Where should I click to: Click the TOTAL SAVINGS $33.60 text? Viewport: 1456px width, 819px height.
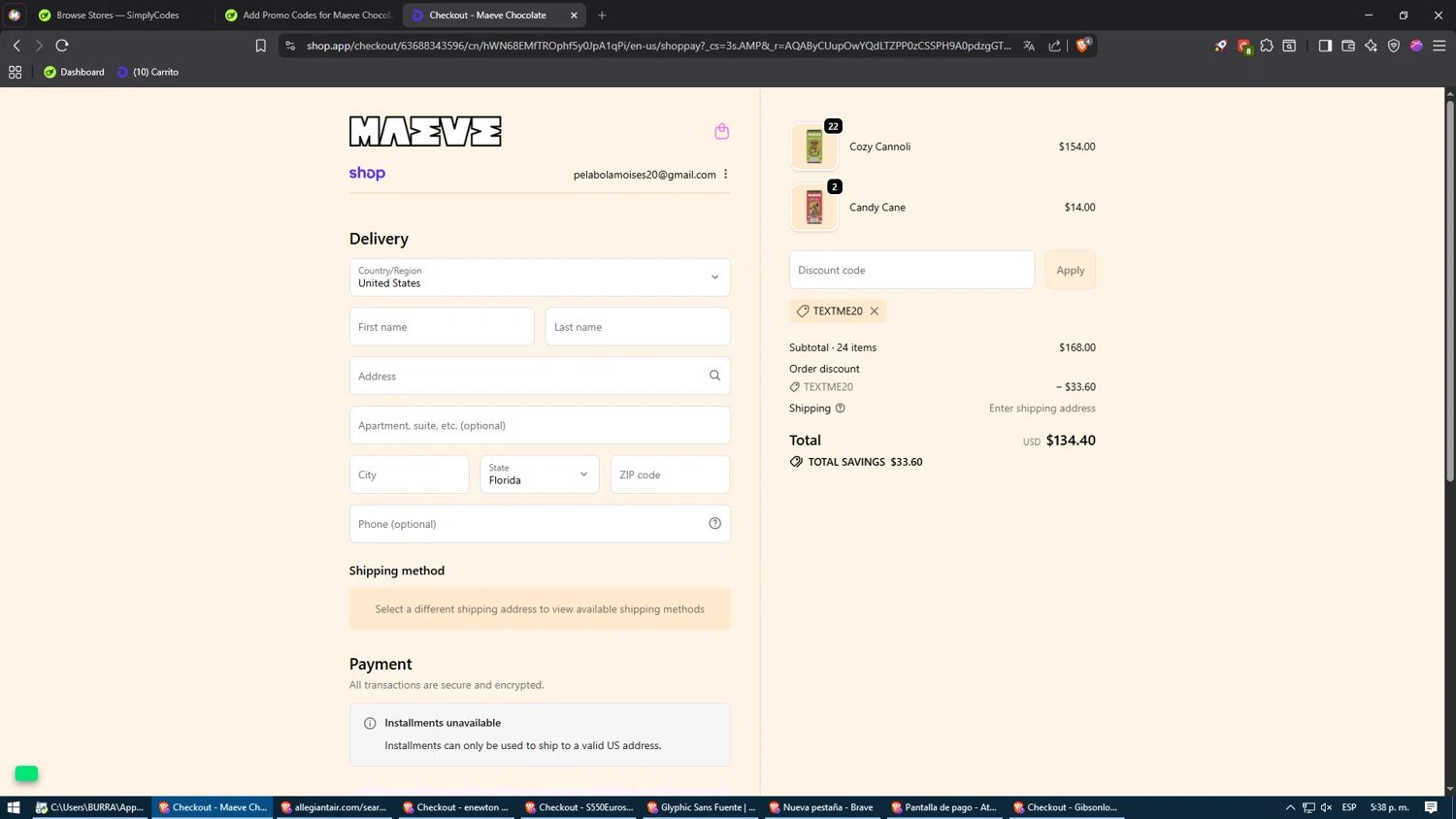pyautogui.click(x=865, y=462)
